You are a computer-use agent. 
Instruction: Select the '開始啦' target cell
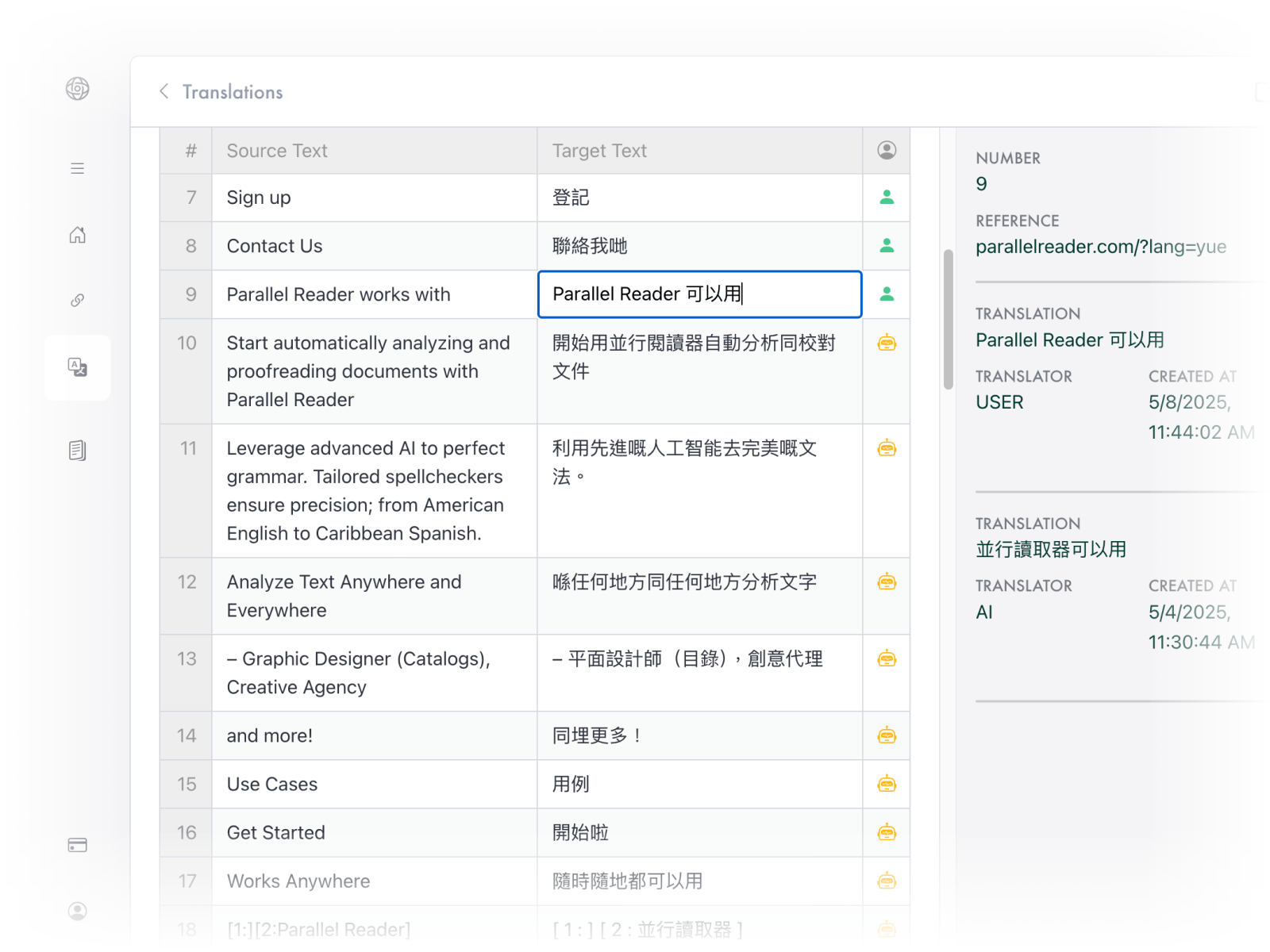[x=700, y=832]
